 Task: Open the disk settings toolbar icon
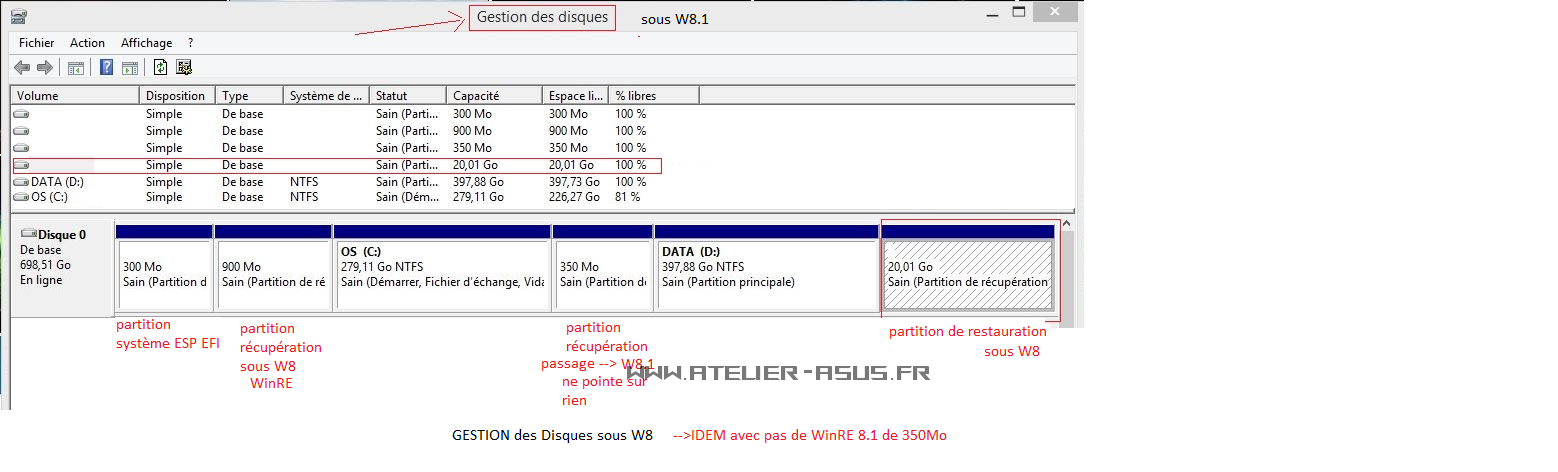coord(184,68)
